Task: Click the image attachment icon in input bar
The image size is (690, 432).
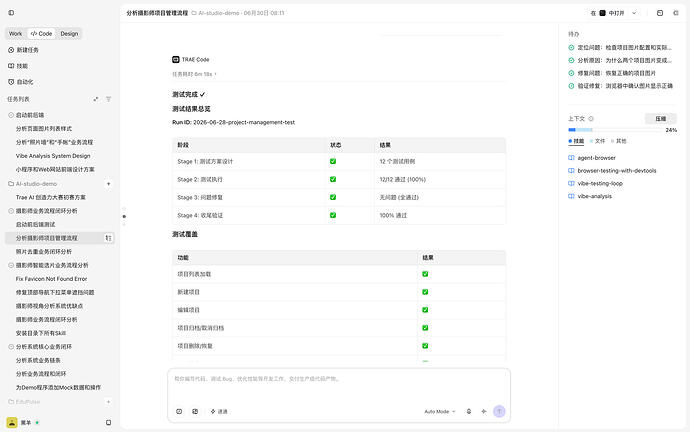Action: (195, 411)
